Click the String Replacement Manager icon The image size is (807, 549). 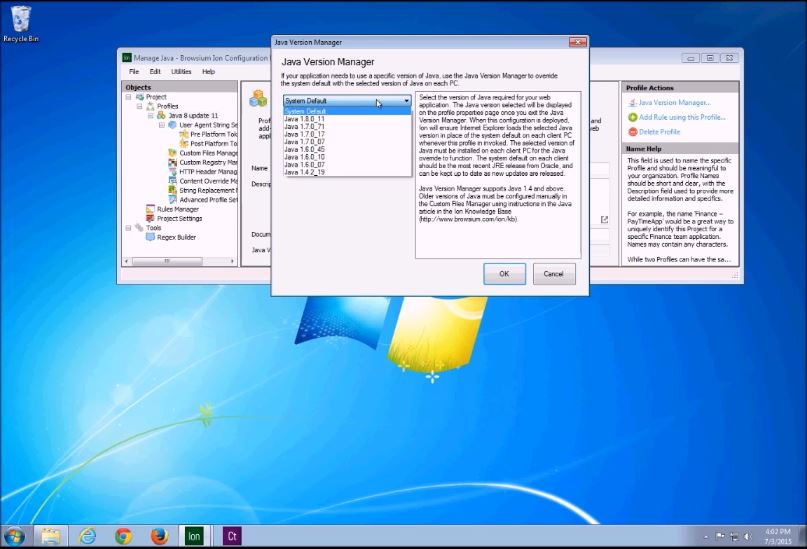click(172, 190)
